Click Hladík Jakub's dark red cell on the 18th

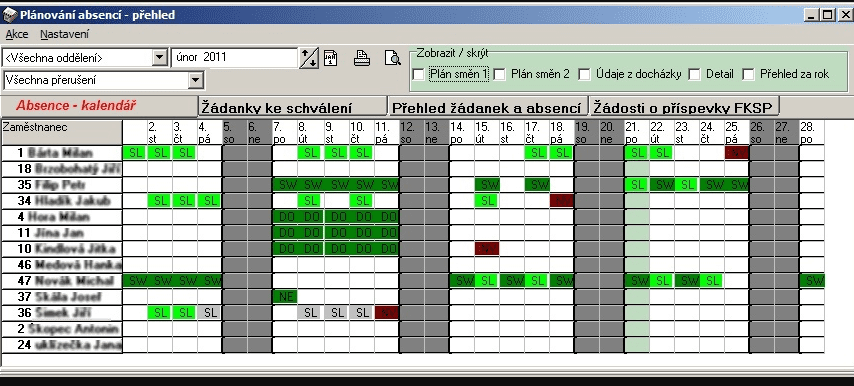pyautogui.click(x=562, y=201)
